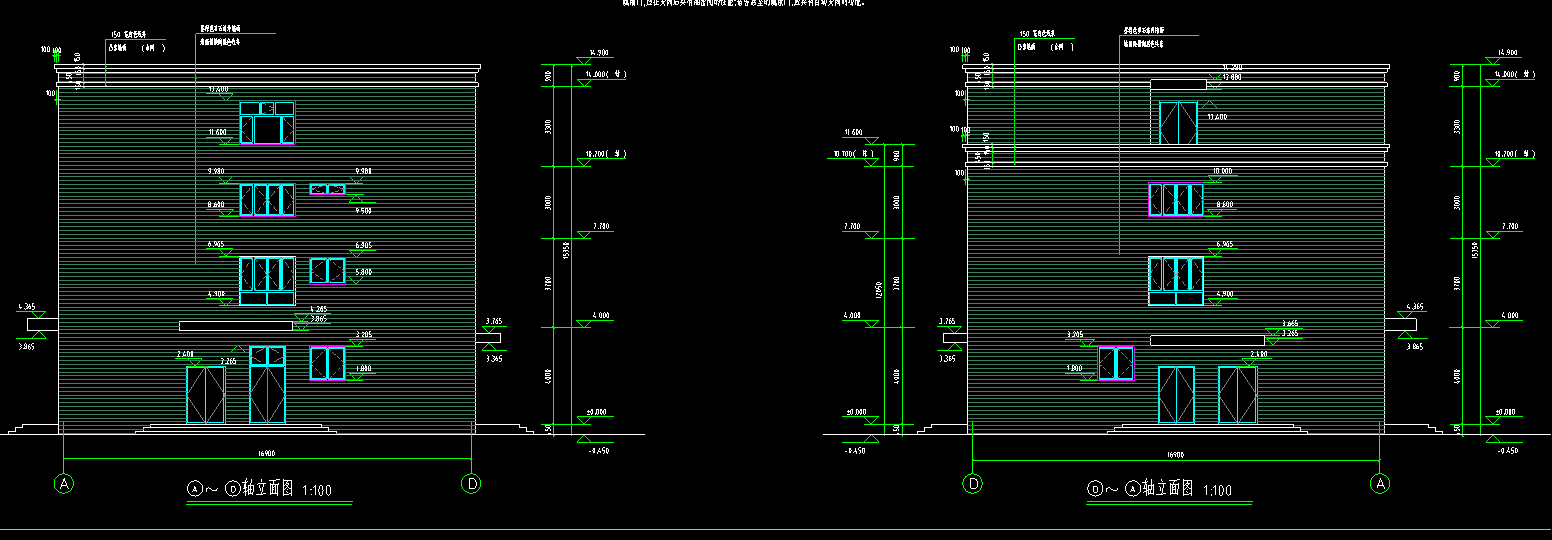Viewport: 1552px width, 540px height.
Task: Pick the rightmost ground-floor door on the right elevation
Action: 1237,395
